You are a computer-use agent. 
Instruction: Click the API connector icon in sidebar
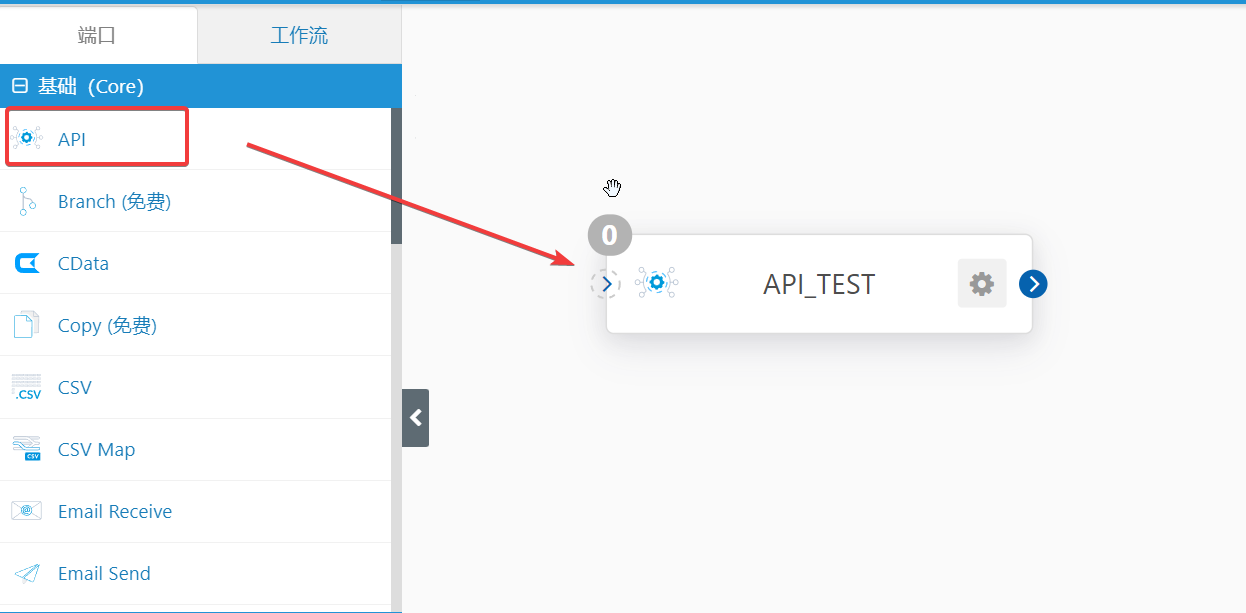(27, 139)
